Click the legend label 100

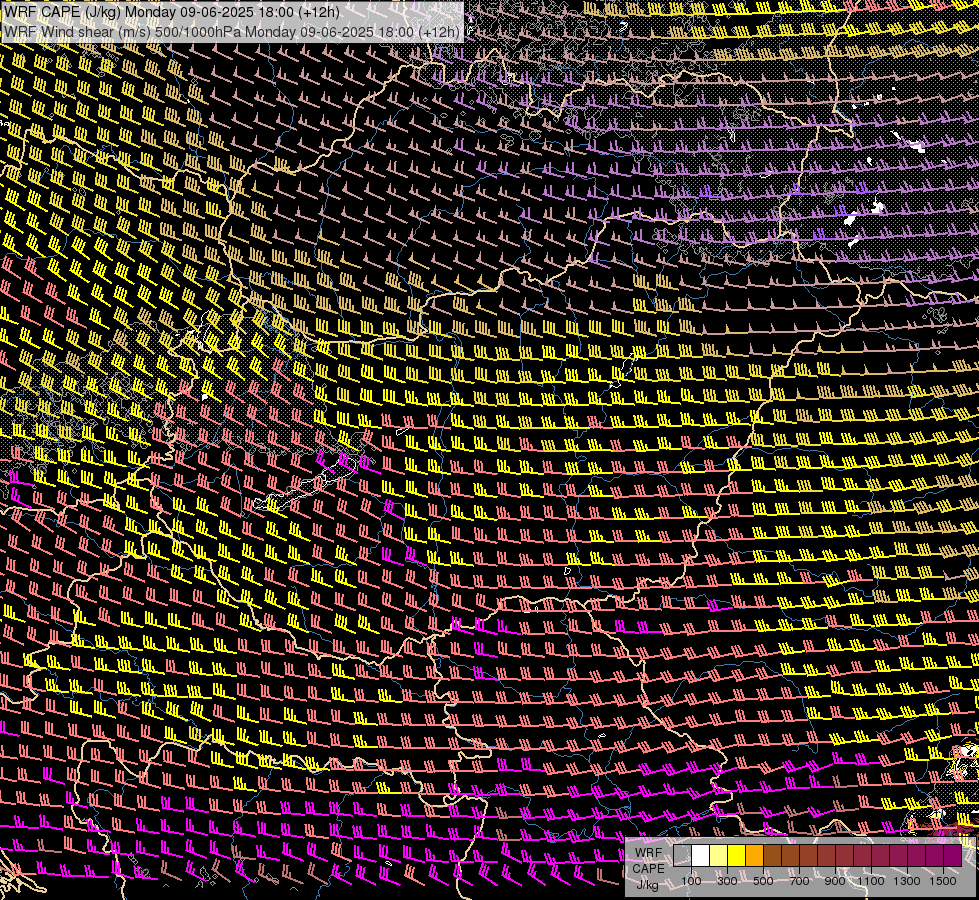(691, 881)
